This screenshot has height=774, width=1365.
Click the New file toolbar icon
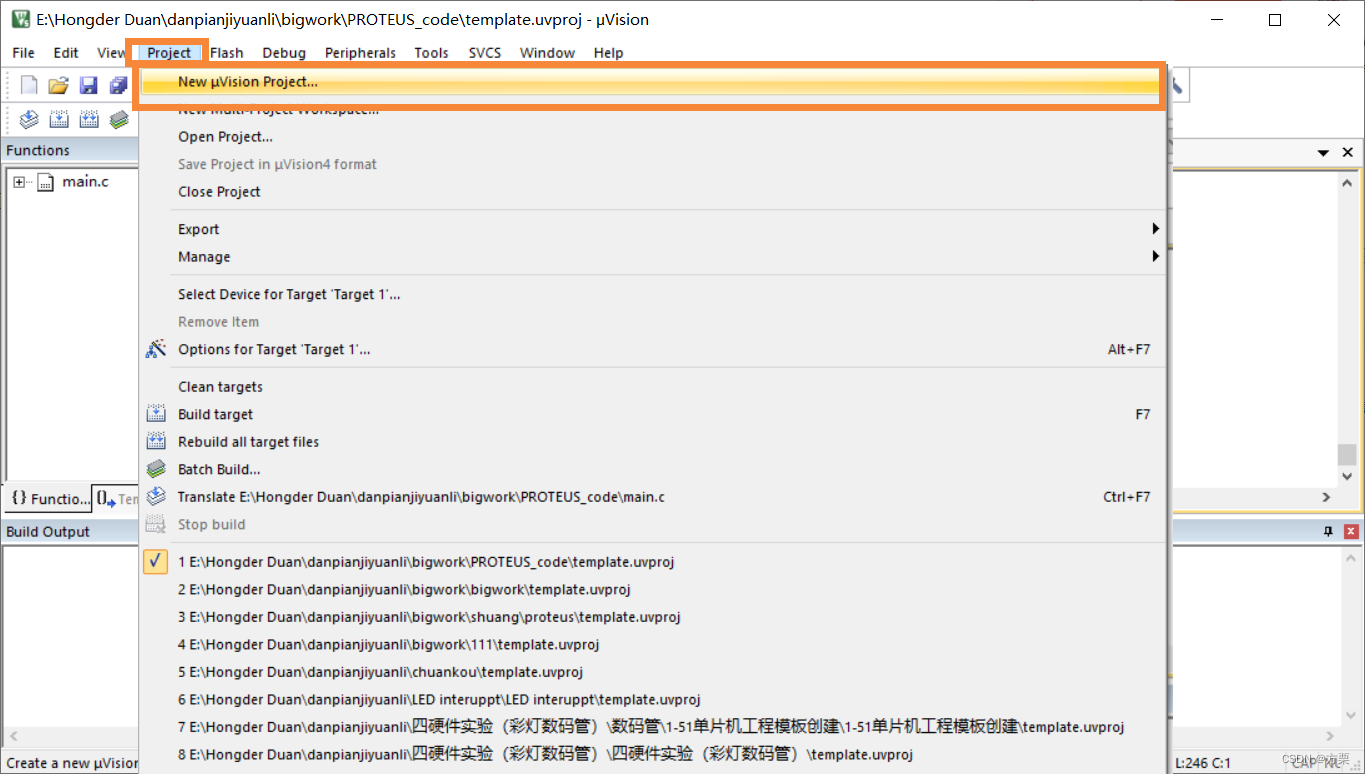tap(29, 86)
